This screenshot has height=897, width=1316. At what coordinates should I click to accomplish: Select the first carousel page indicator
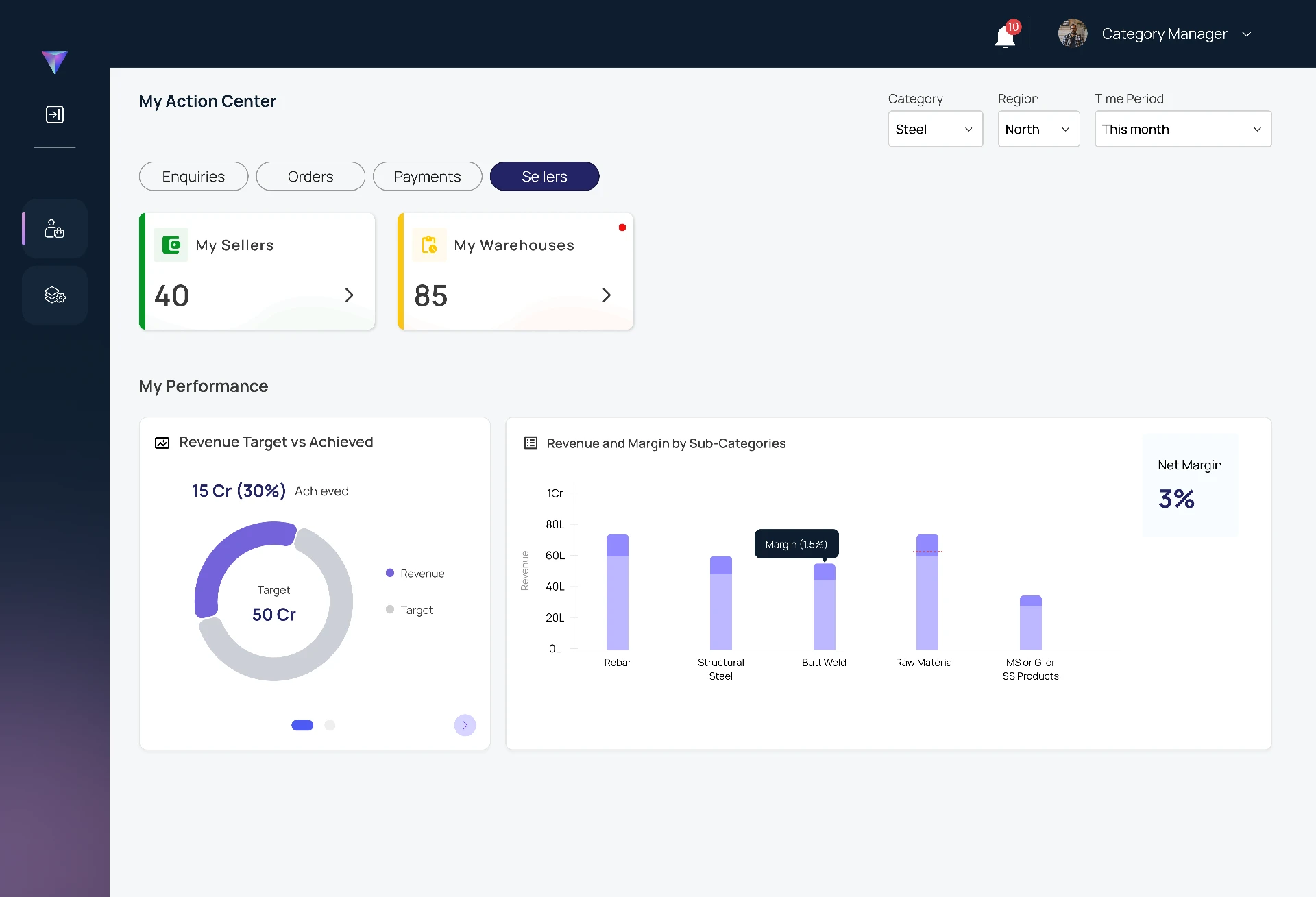tap(302, 725)
